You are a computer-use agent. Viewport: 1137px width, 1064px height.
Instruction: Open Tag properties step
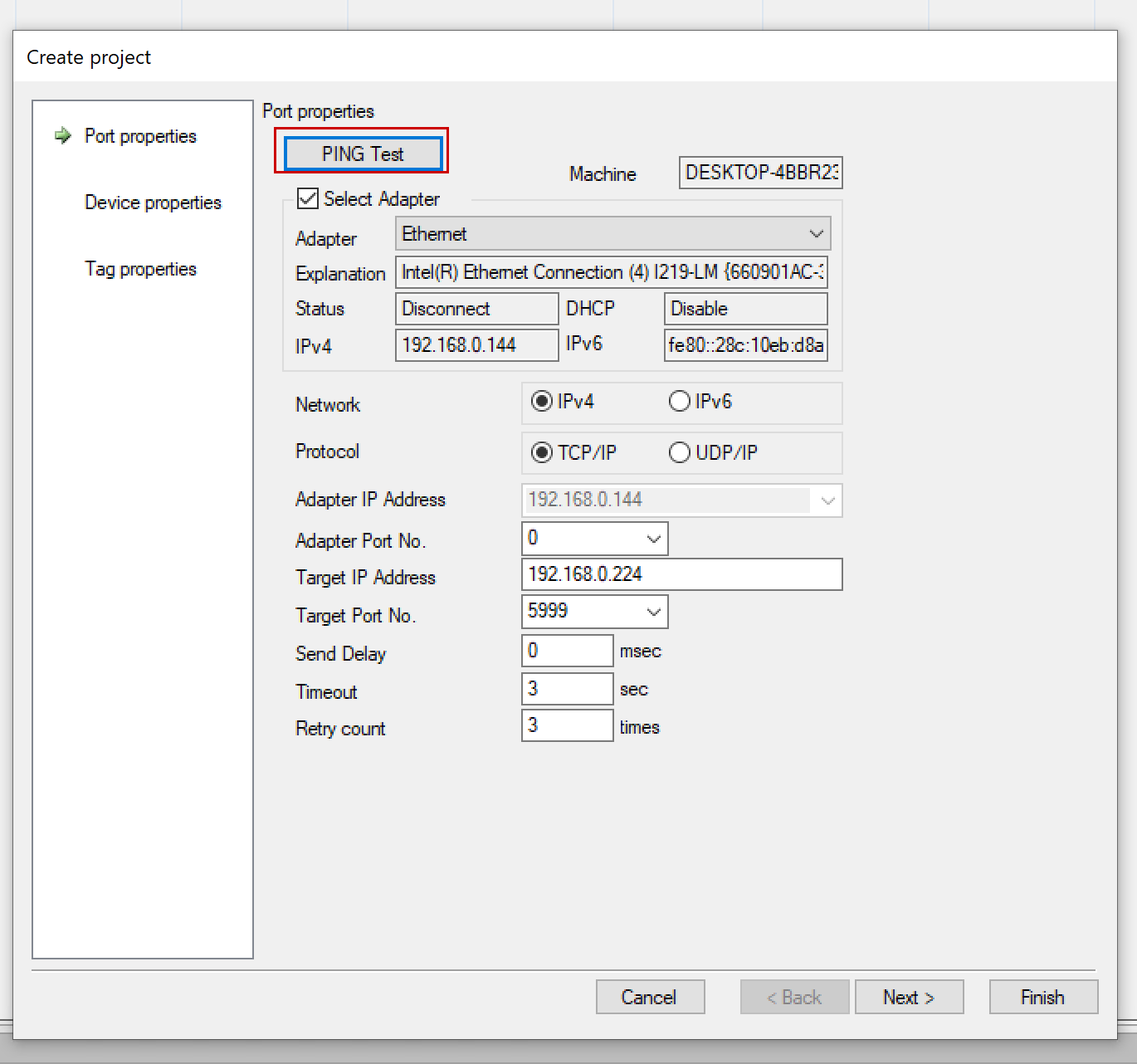(x=140, y=269)
